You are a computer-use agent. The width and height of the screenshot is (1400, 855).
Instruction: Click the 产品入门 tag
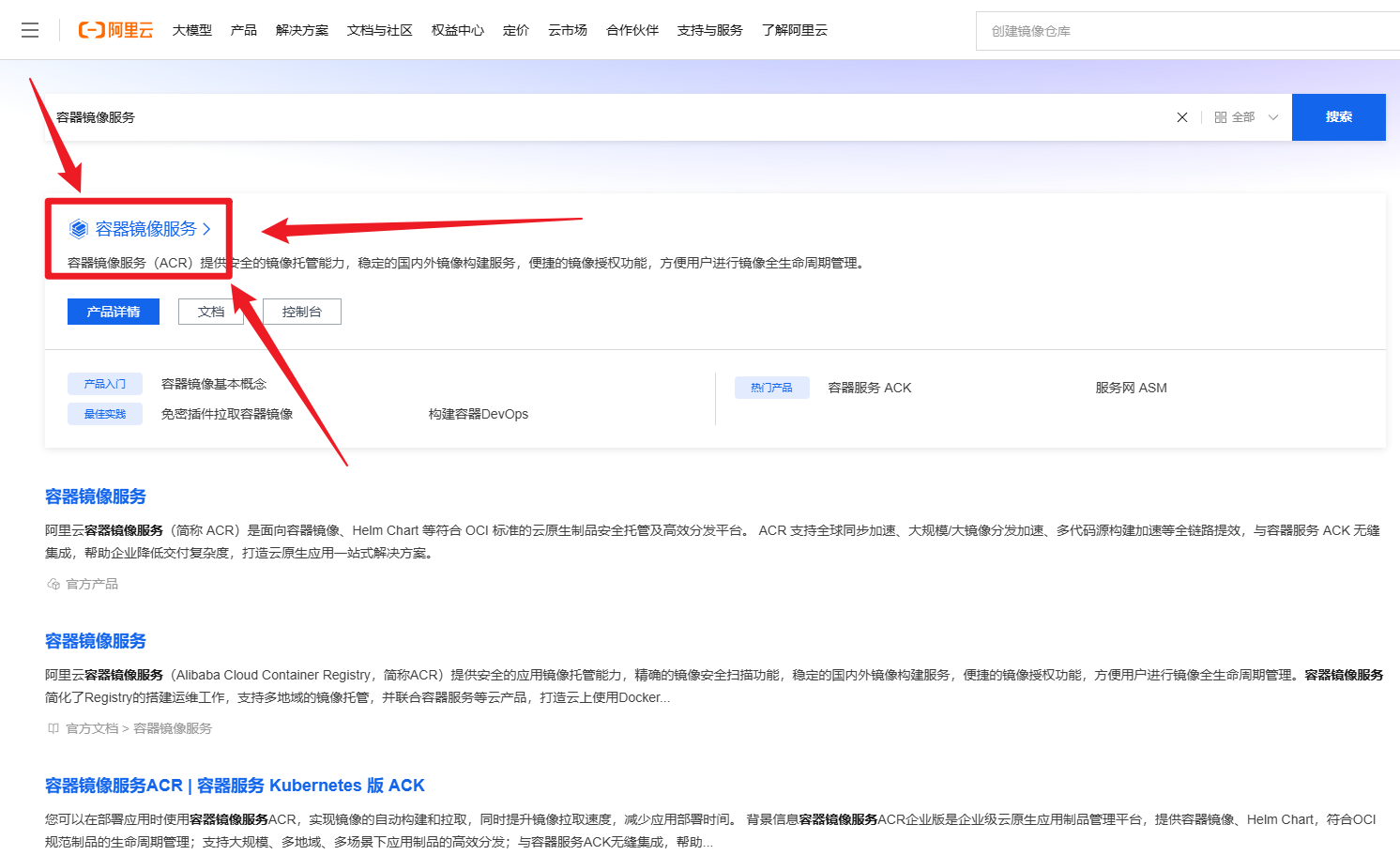click(x=105, y=384)
